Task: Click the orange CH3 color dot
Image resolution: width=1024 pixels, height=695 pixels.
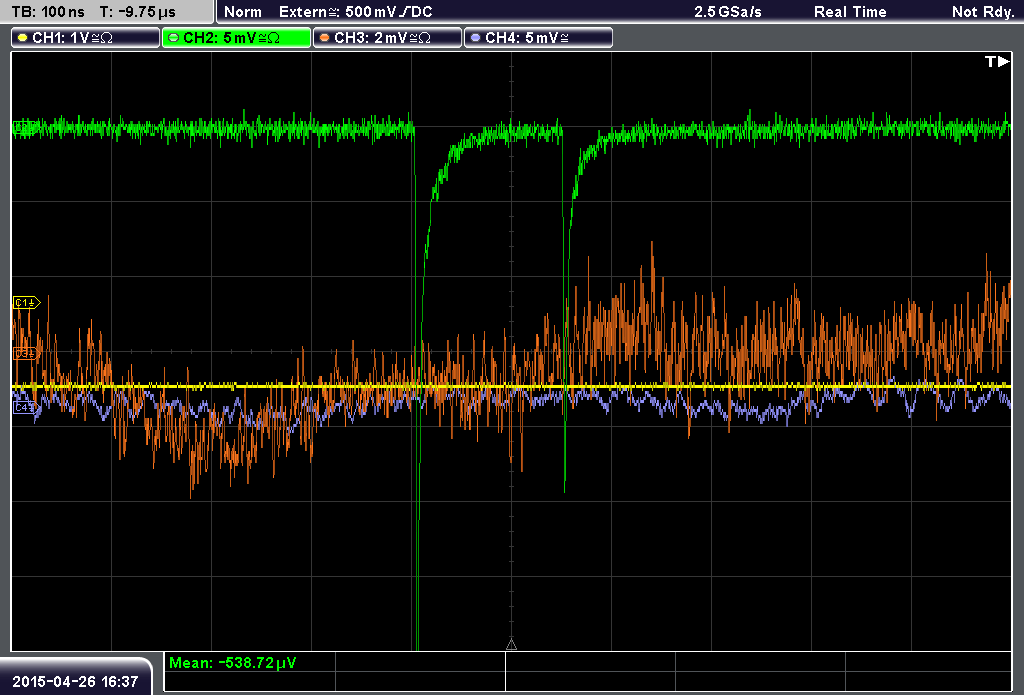Action: pos(325,38)
